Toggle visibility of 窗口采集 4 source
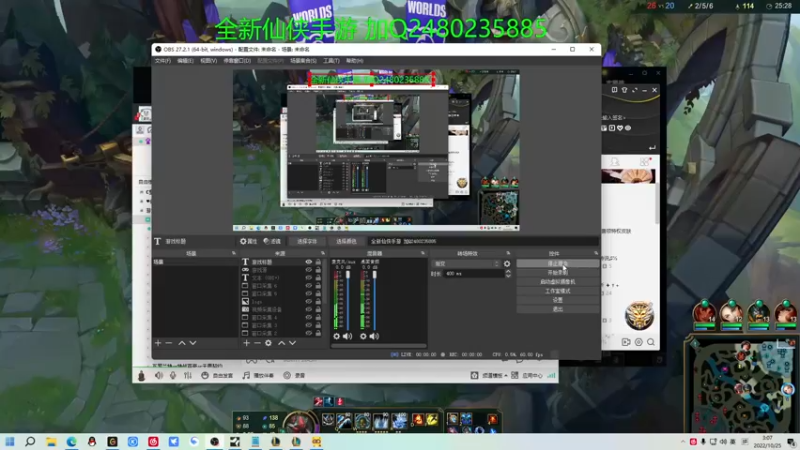Screen dimensions: 800x450 coord(309,317)
